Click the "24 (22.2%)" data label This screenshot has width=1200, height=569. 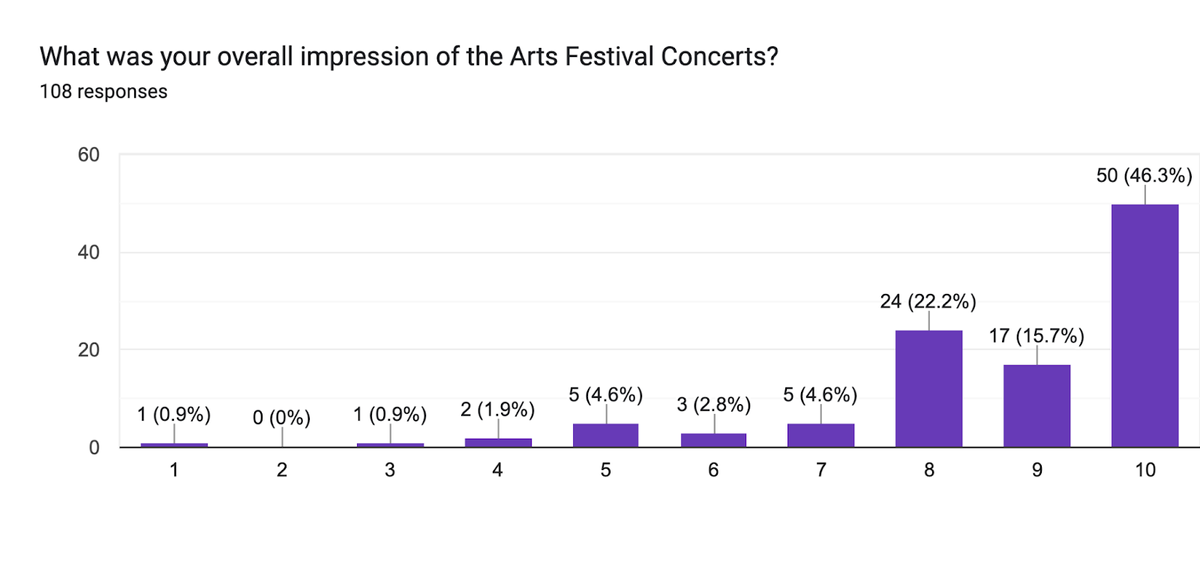click(928, 300)
